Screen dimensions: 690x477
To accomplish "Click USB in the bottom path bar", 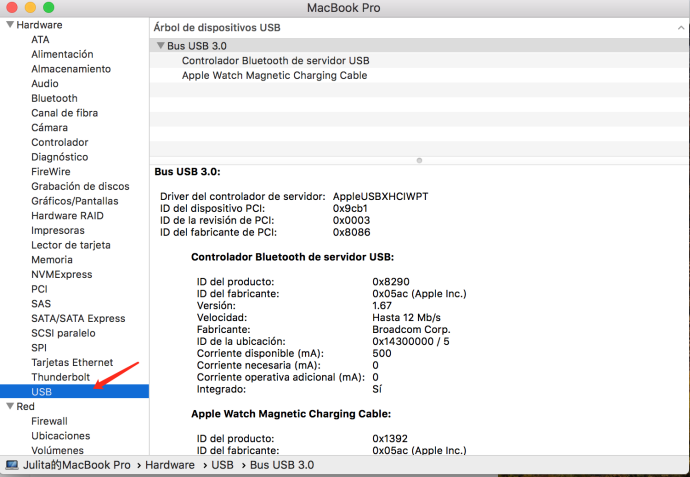I will [222, 465].
